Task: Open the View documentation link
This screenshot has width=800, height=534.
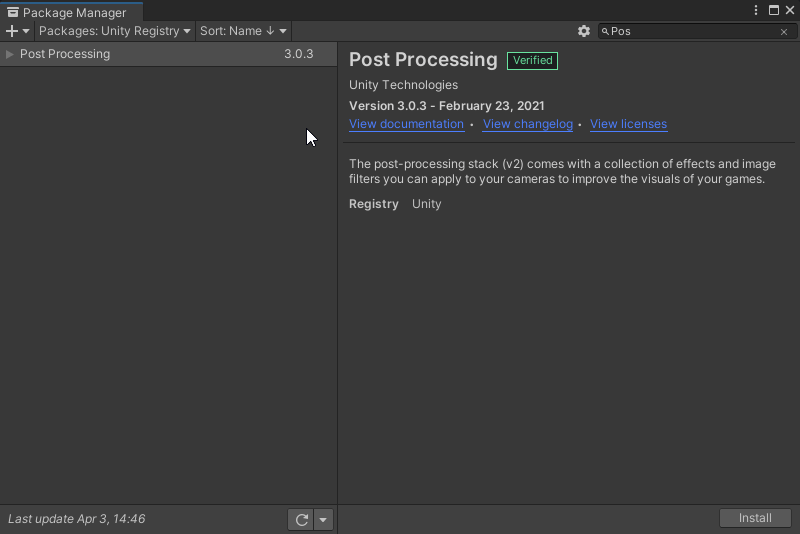Action: (406, 124)
